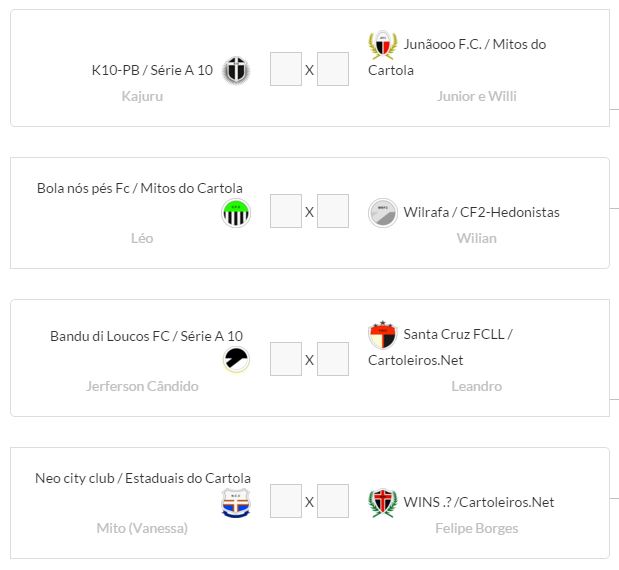Focus the Wilrafa score input box
This screenshot has height=570, width=619.
point(333,212)
